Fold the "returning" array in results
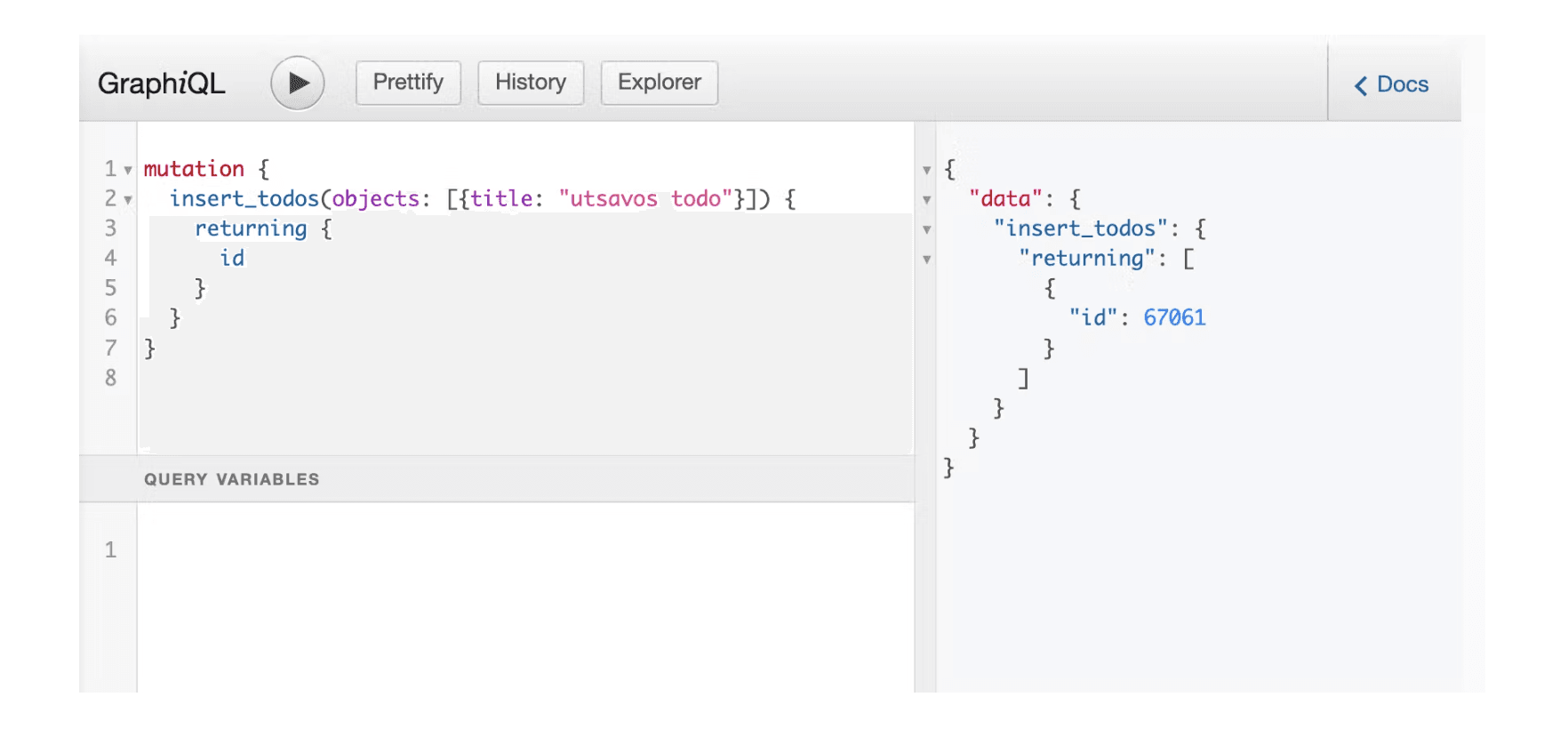The height and width of the screenshot is (745, 1568). 926,260
